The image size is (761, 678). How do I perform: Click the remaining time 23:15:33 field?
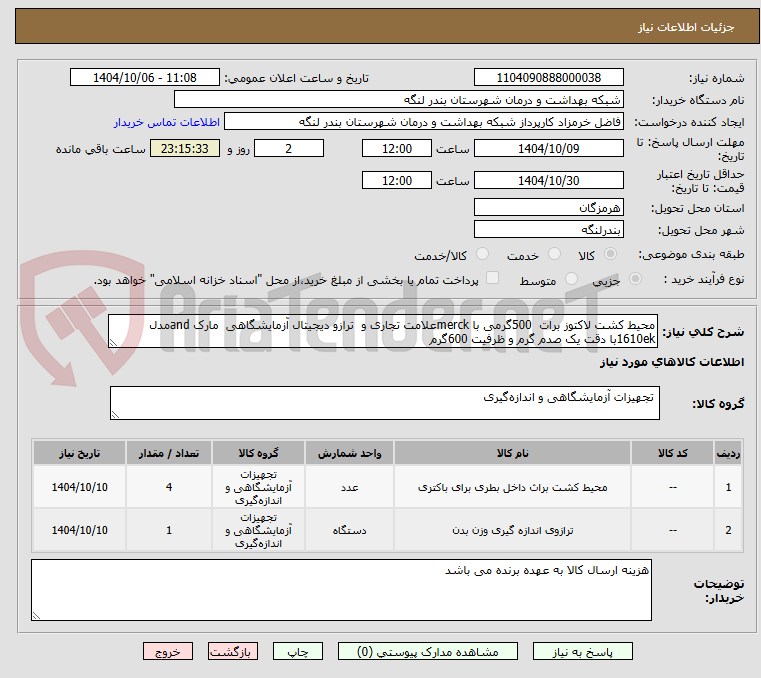[x=184, y=149]
